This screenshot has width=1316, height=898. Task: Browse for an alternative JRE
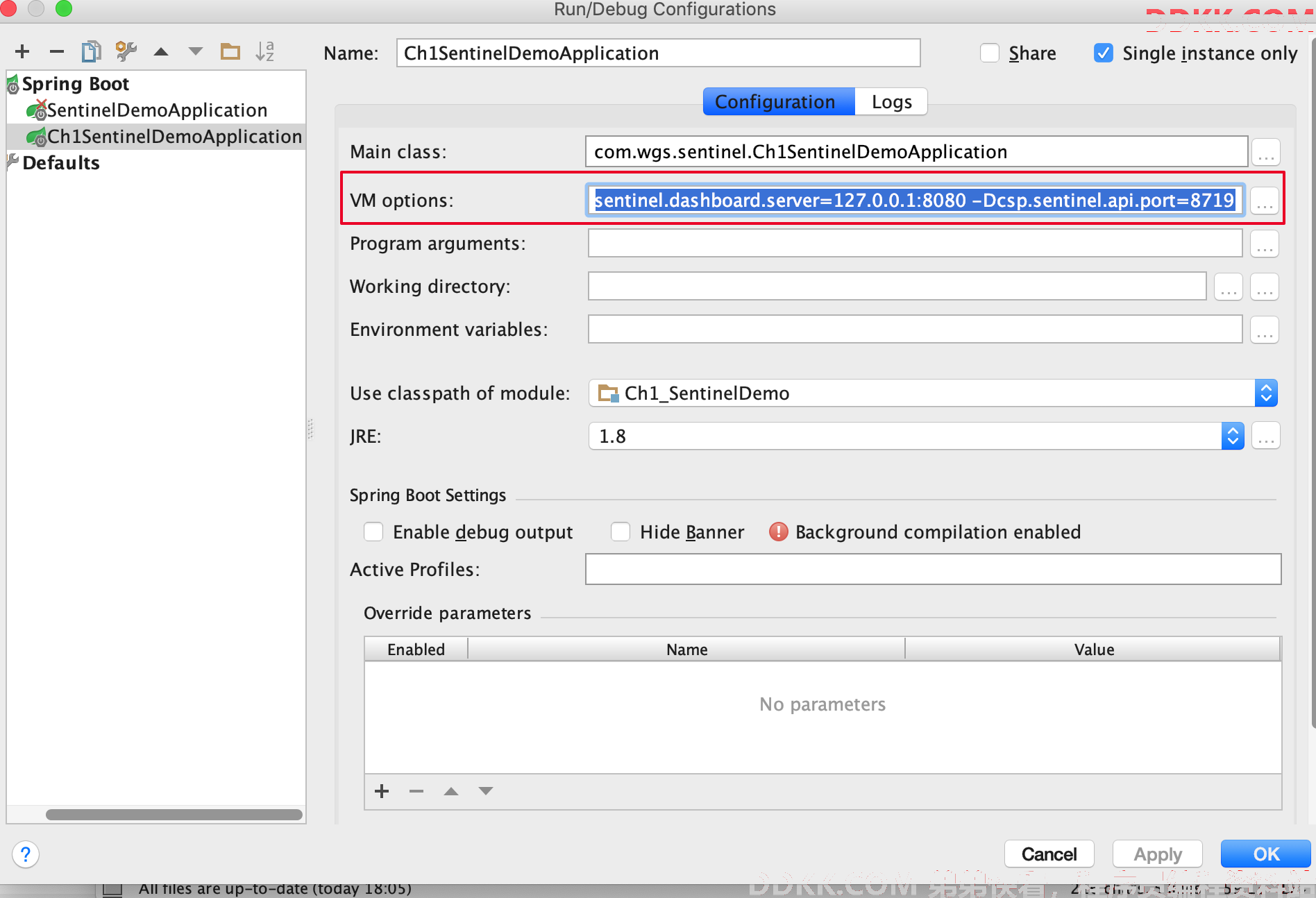[x=1266, y=437]
